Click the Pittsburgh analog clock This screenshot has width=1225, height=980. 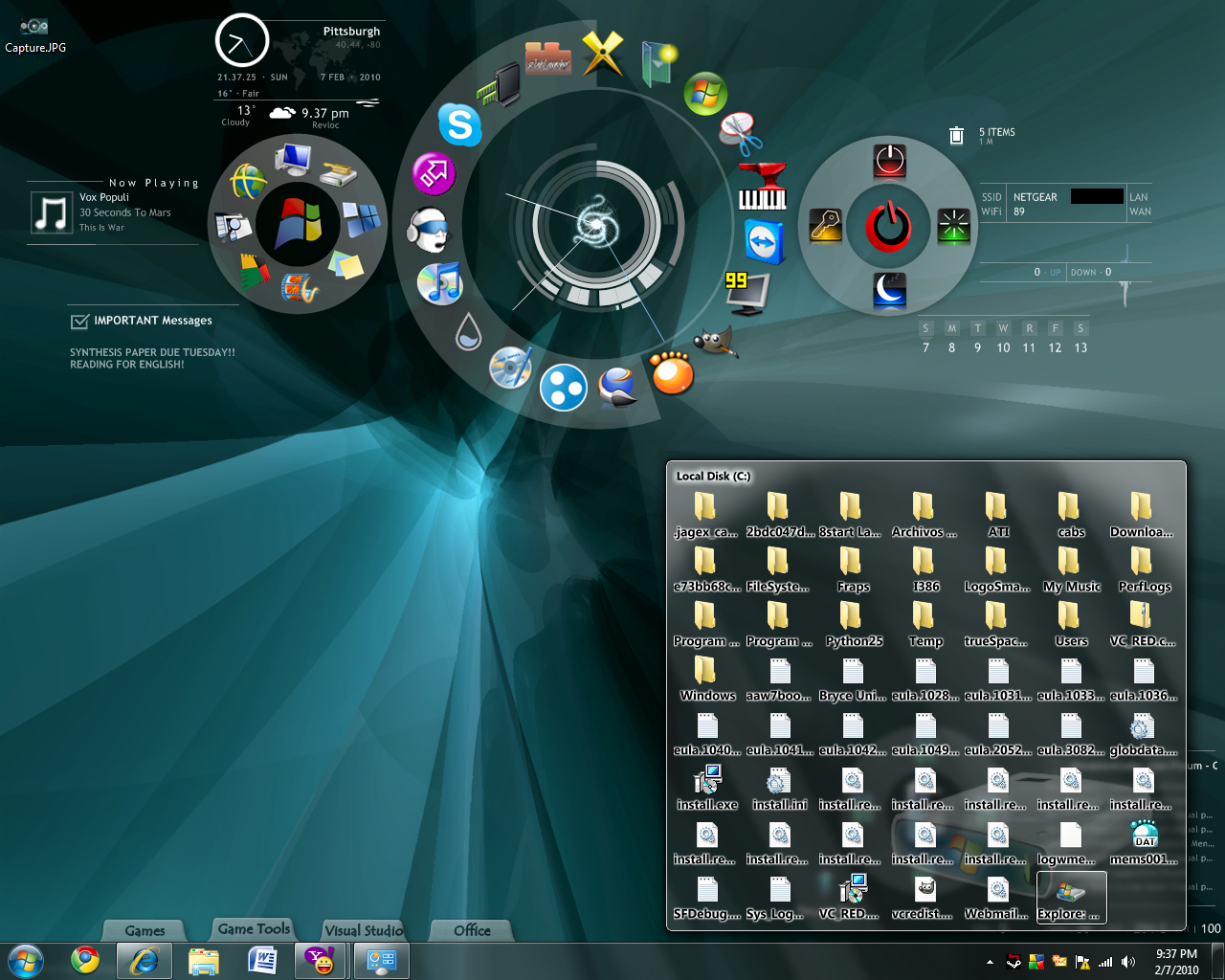click(x=241, y=42)
